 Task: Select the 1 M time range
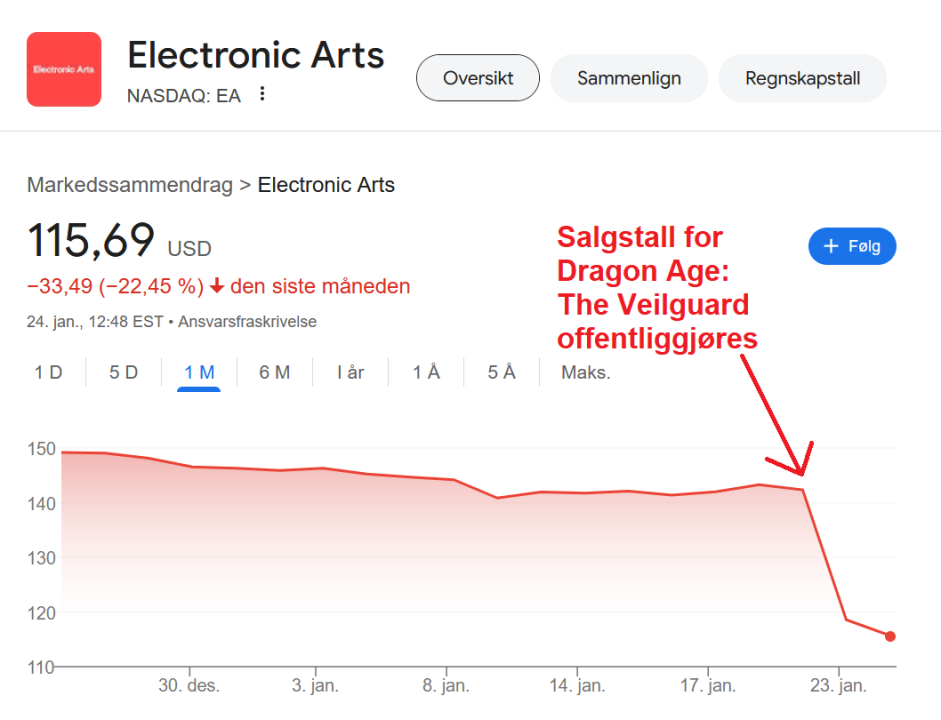click(199, 373)
